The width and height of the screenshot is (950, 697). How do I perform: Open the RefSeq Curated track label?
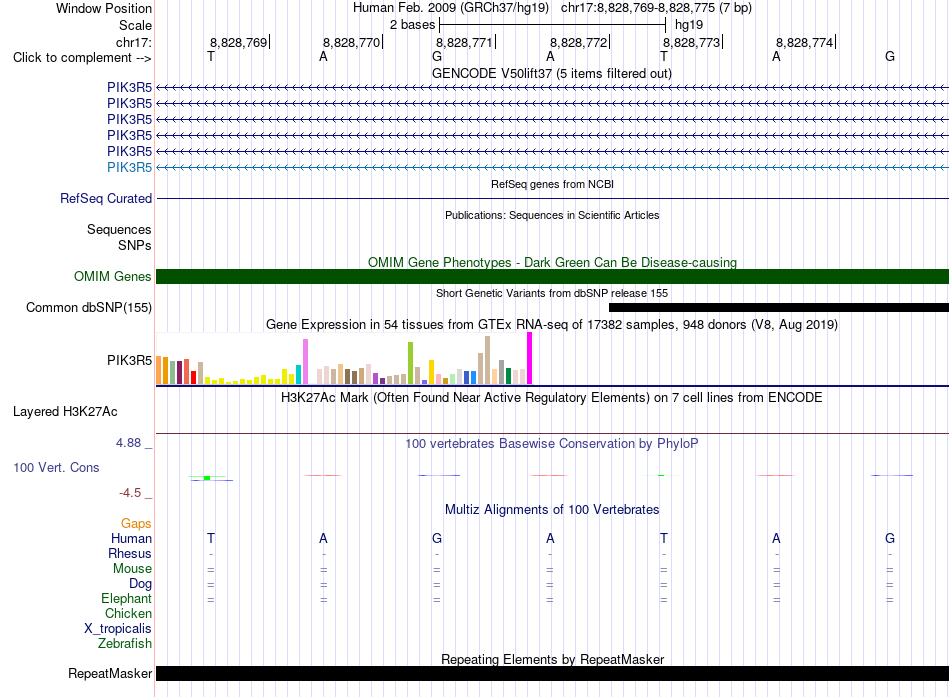click(x=105, y=198)
